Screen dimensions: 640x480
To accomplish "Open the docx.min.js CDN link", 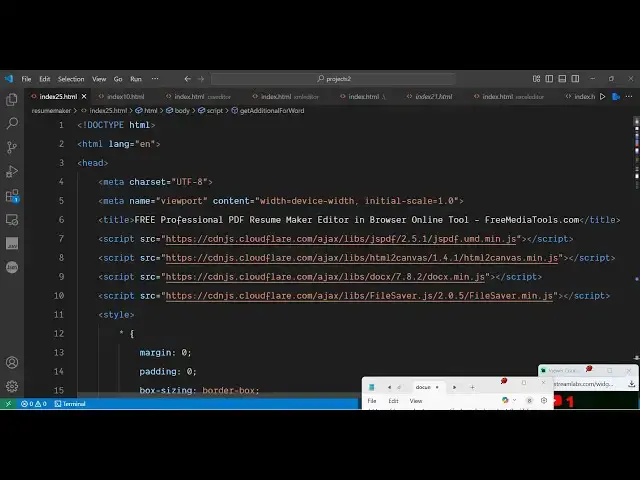I will coord(325,277).
